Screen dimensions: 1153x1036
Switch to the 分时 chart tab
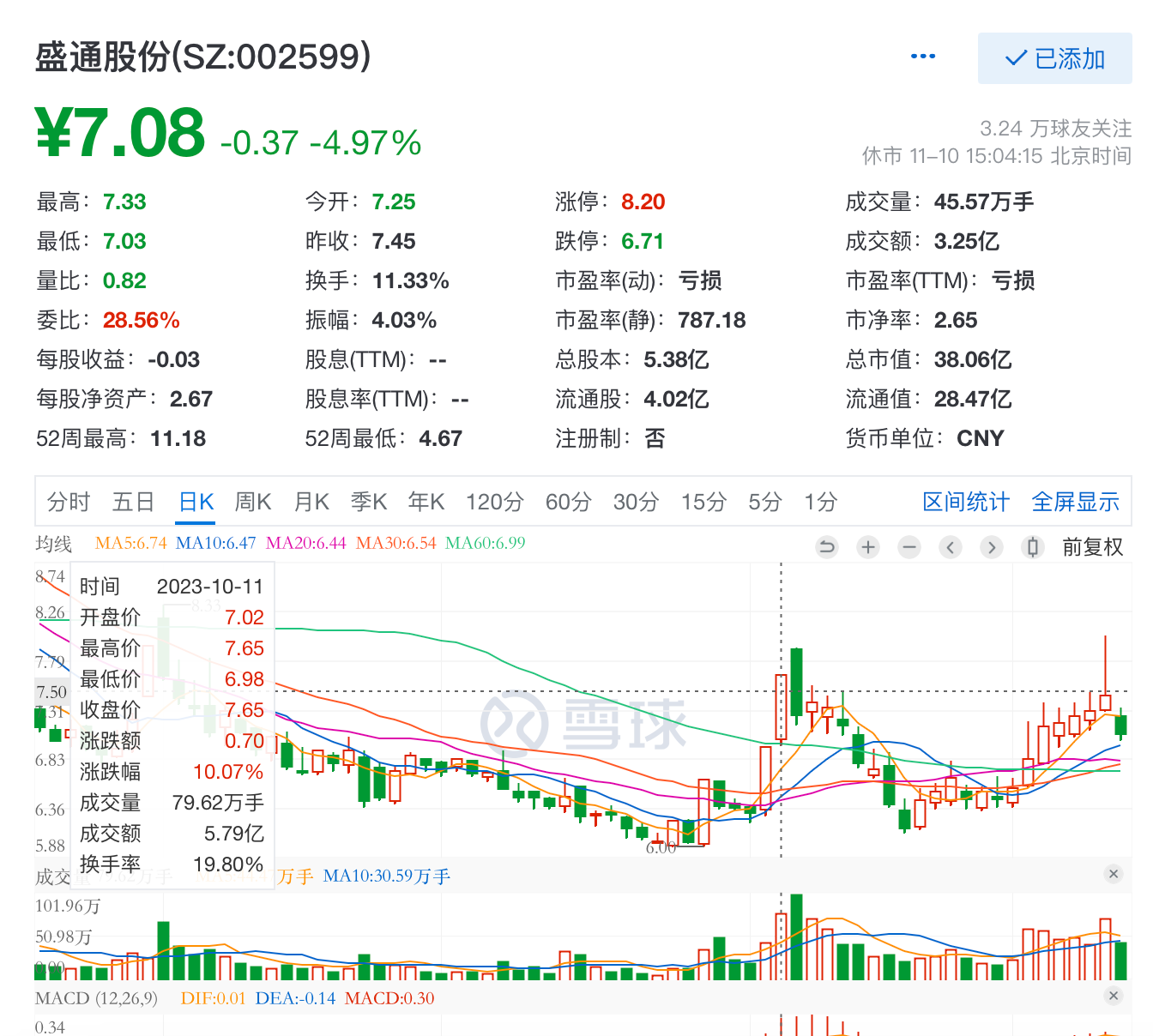(69, 502)
